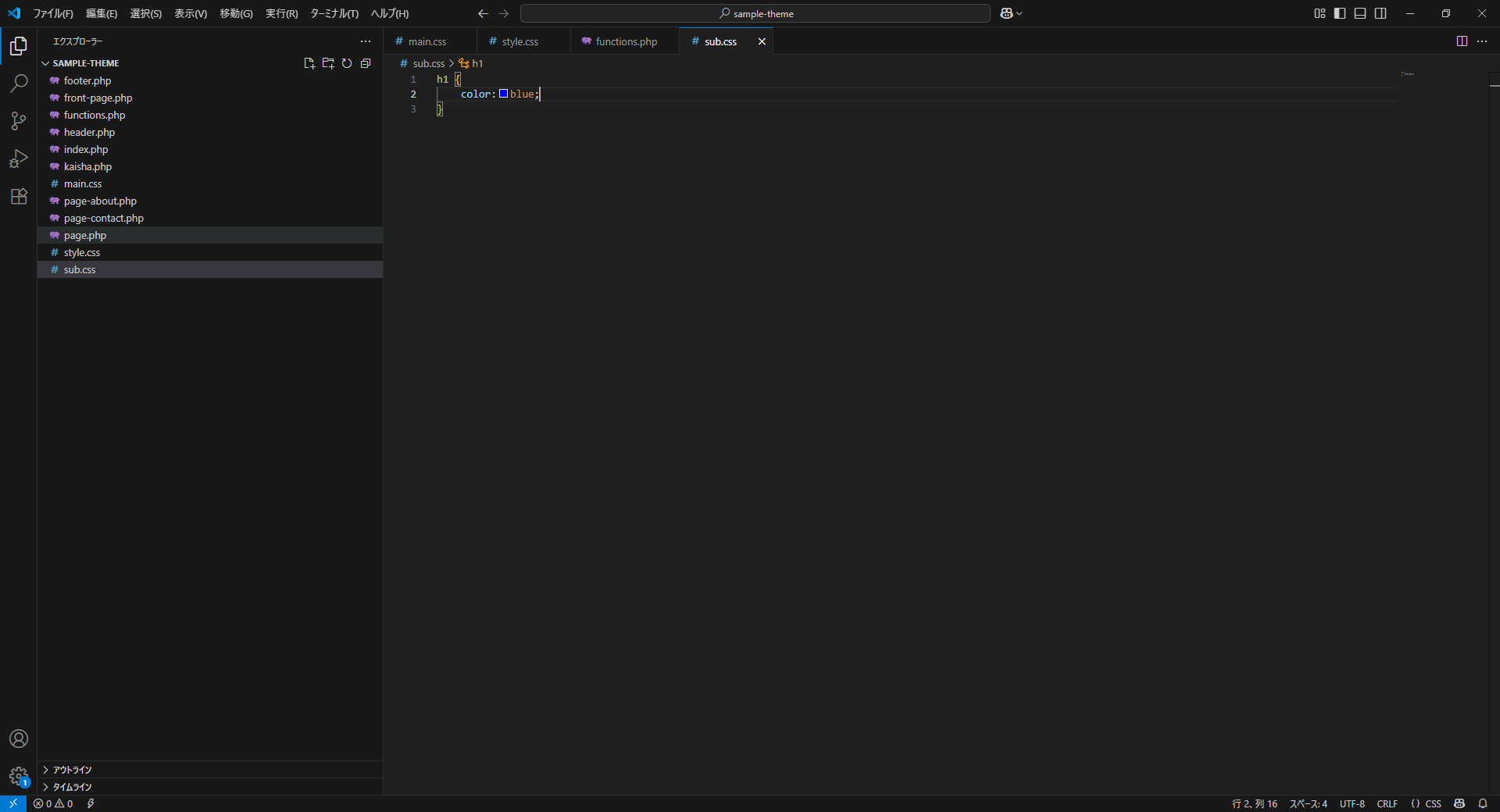This screenshot has width=1500, height=812.
Task: Create a new folder in SAMPLE-THEME
Action: [x=328, y=63]
